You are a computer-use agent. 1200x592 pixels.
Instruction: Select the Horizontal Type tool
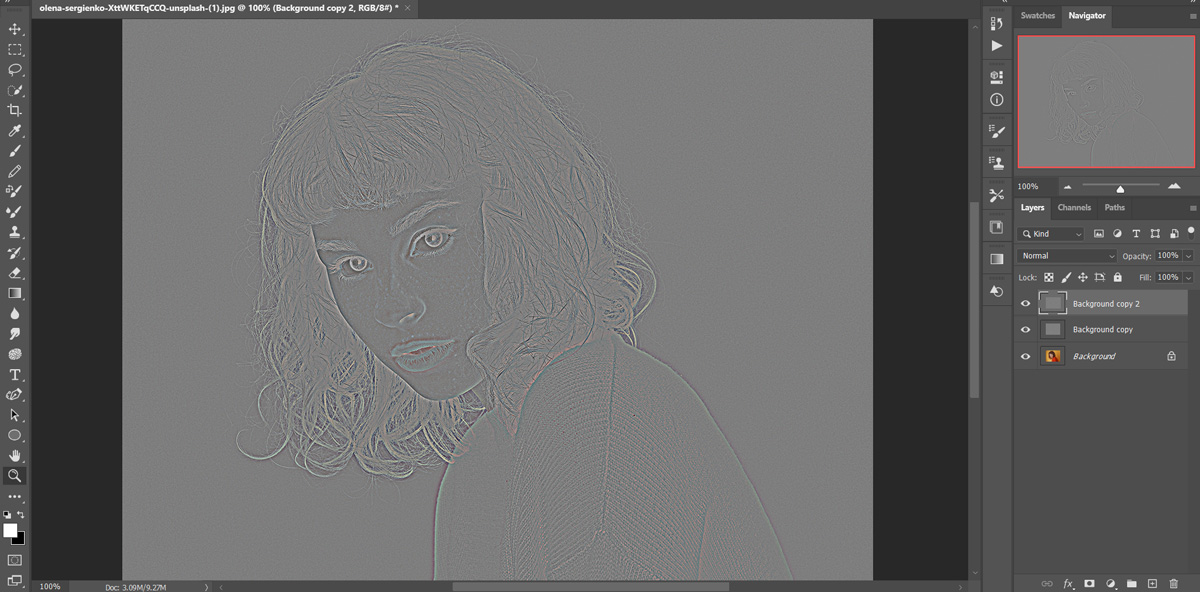14,375
